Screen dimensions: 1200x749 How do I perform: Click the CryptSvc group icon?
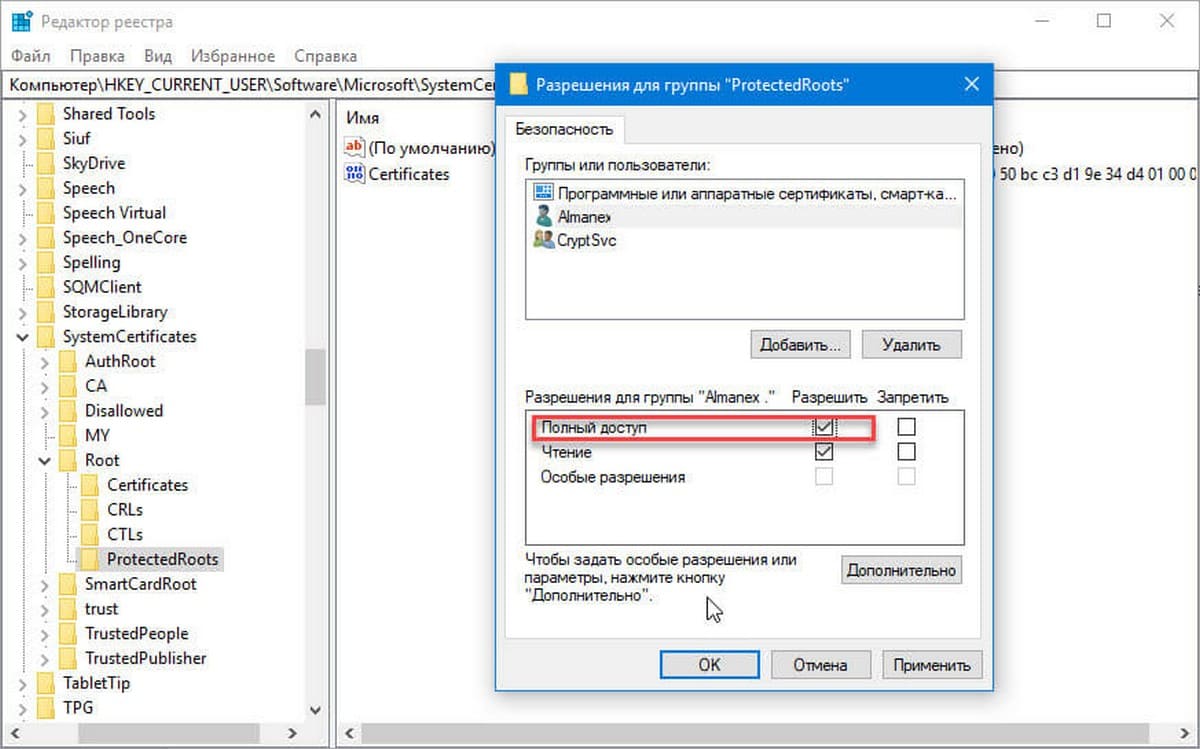[544, 240]
